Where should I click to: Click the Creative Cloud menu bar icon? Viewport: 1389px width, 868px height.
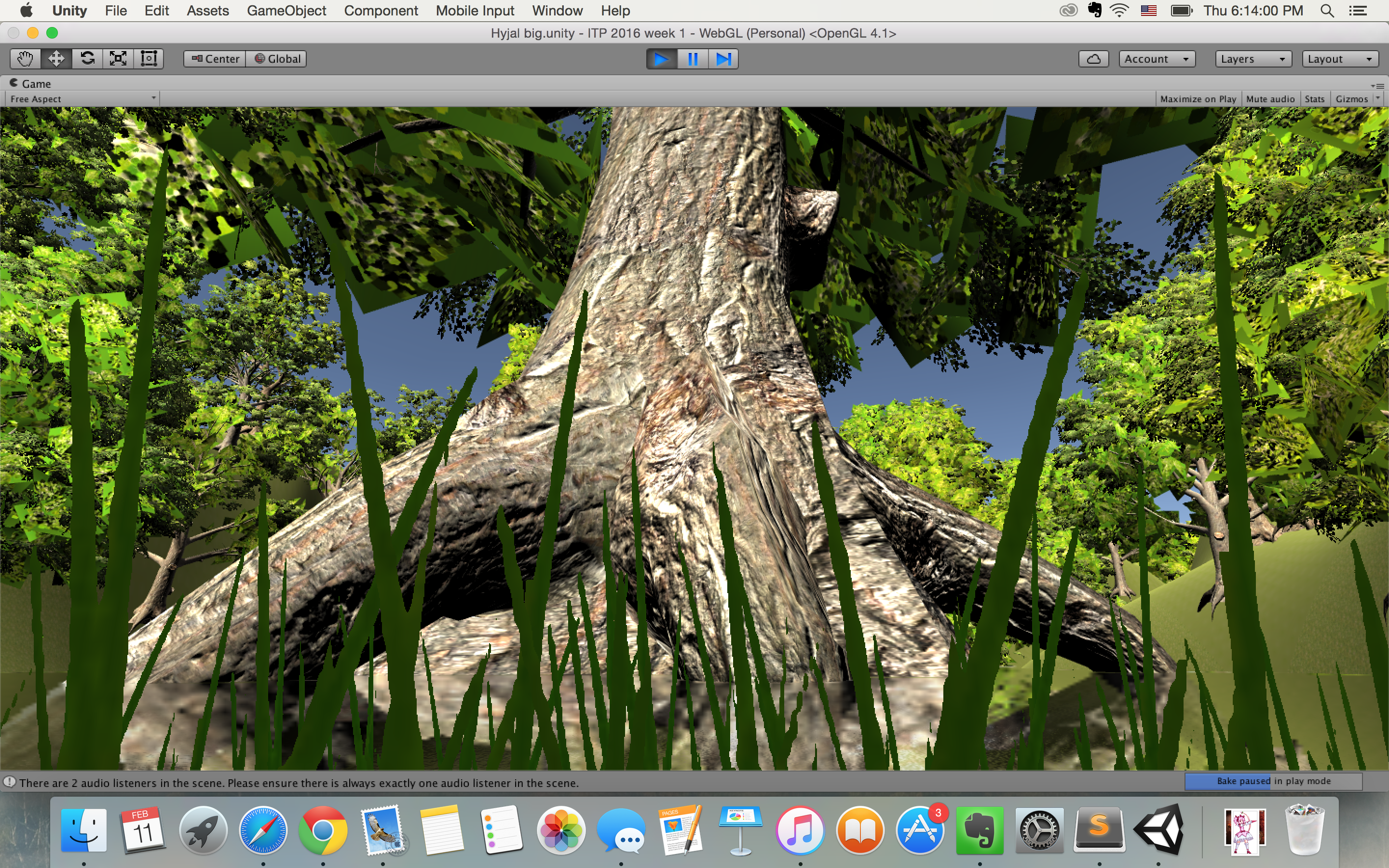1068,10
